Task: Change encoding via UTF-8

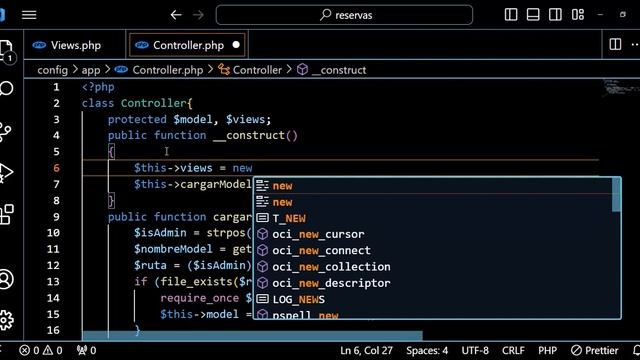Action: pos(475,351)
